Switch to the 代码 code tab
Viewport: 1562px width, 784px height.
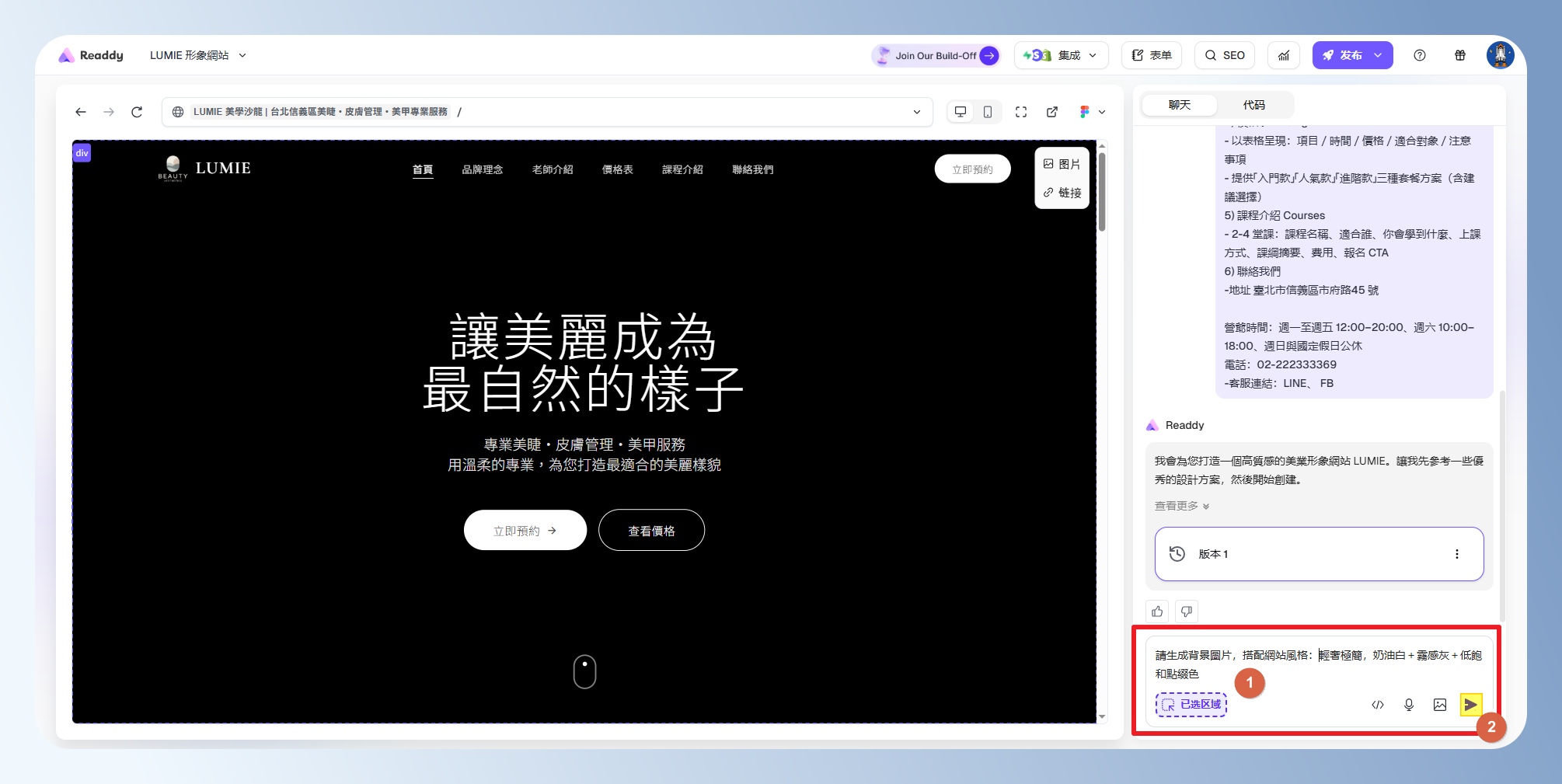(x=1253, y=105)
